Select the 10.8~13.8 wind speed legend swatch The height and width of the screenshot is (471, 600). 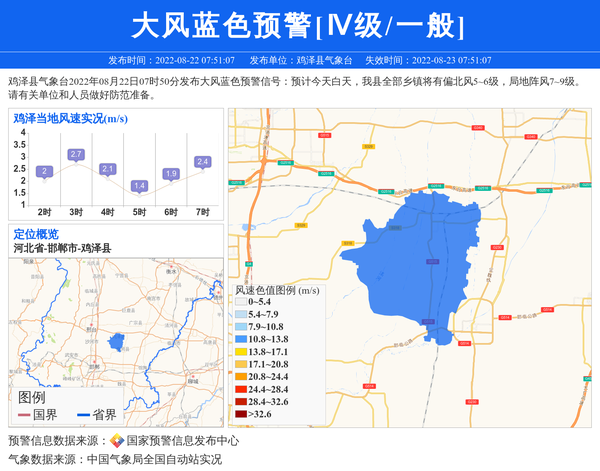[241, 341]
